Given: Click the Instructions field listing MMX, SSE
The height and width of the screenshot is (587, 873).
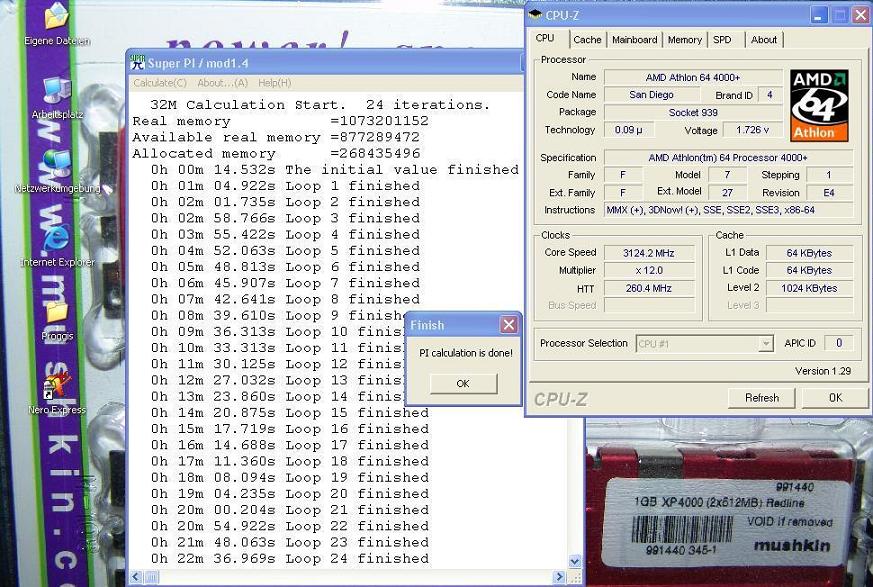Looking at the screenshot, I should 728,210.
